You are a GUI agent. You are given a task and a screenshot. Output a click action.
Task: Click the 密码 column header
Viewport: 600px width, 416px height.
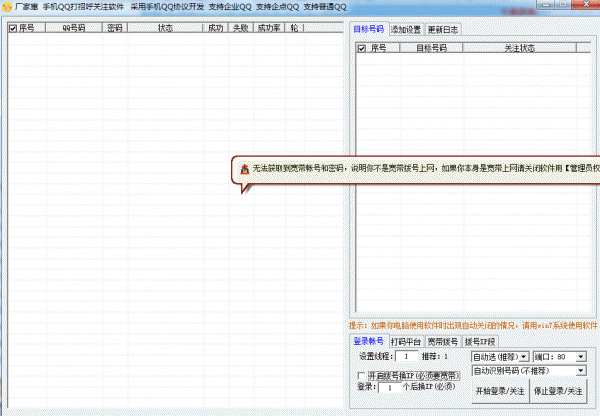point(115,28)
